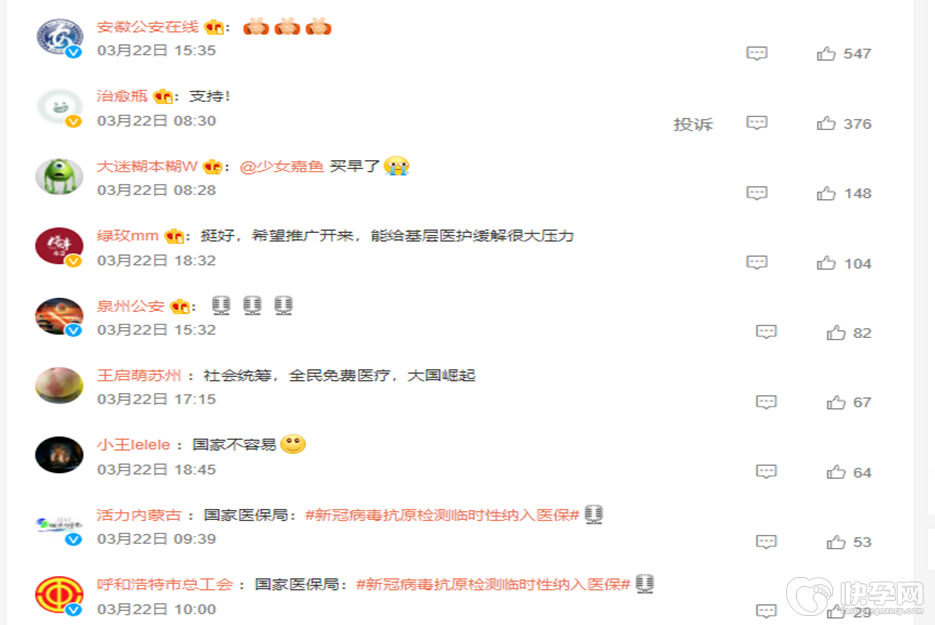Like 泉州公安's comment with 82 likes
Screen dimensions: 935x625
click(836, 333)
